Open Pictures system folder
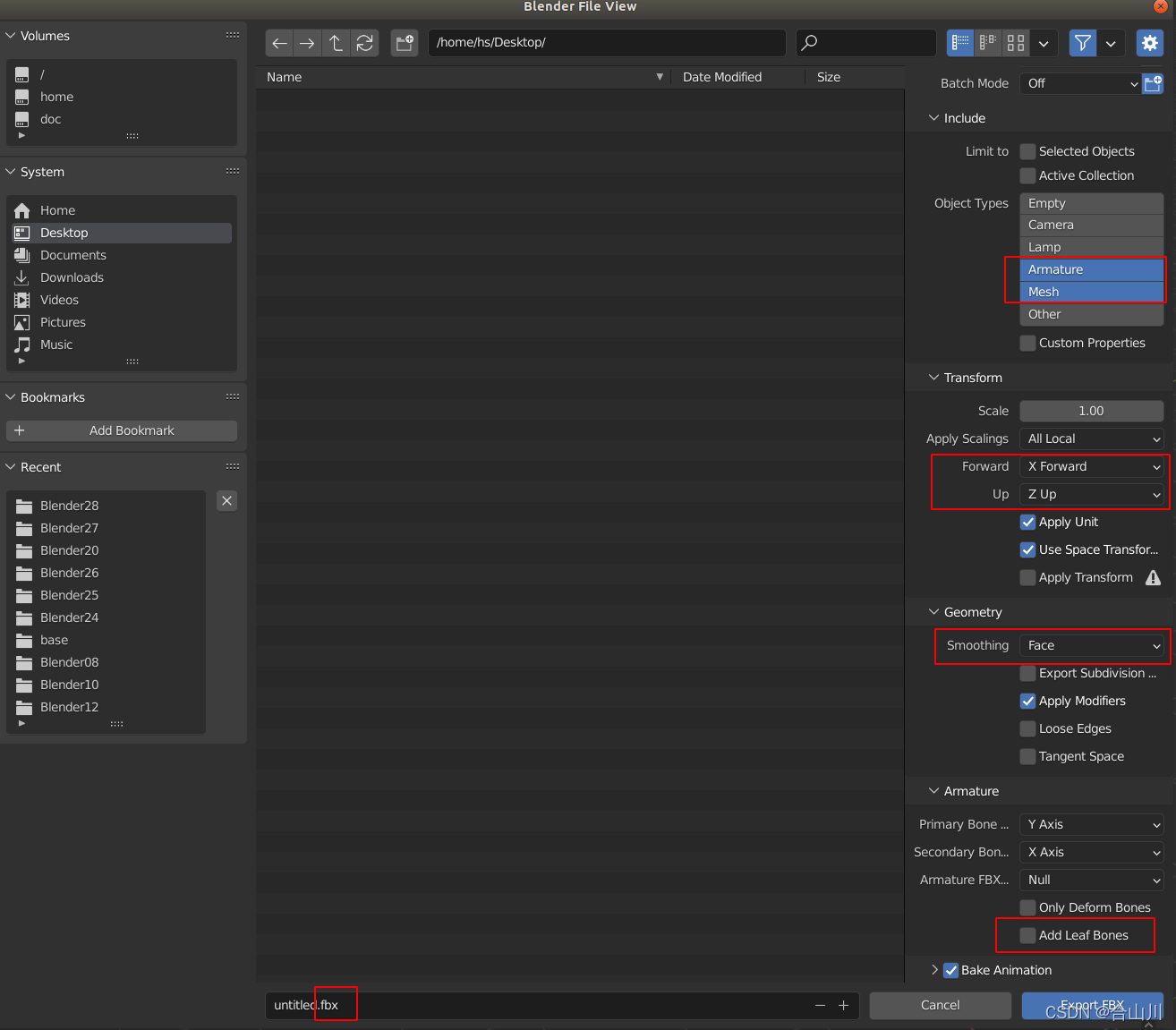 (122, 322)
